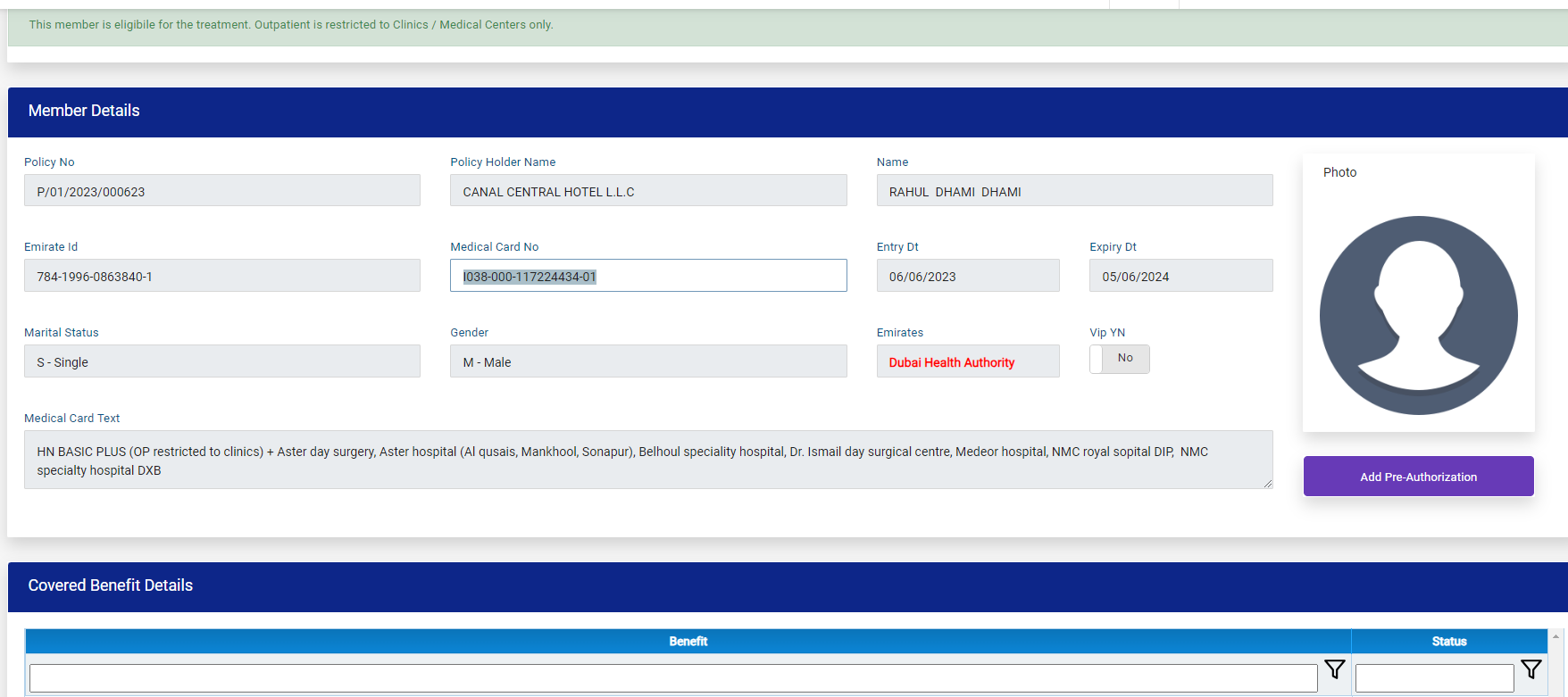Click the Name field showing RAHUL DHAMI

click(x=1074, y=191)
